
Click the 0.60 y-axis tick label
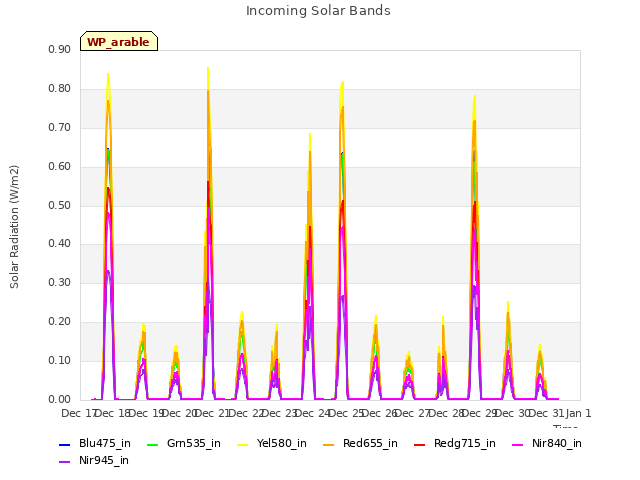click(60, 167)
